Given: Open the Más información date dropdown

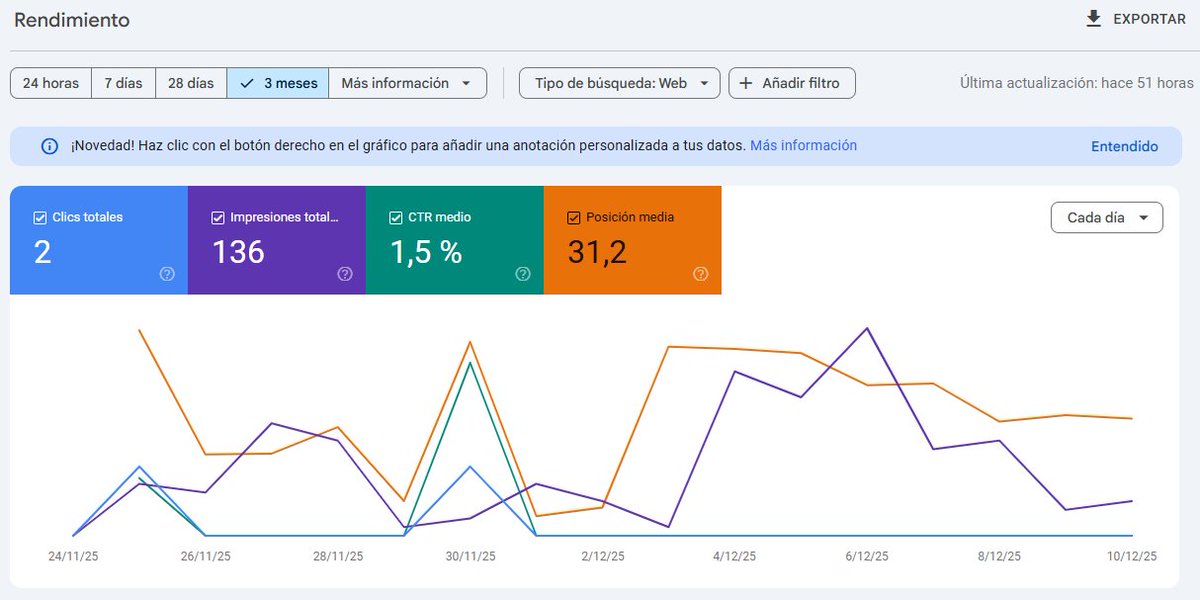Looking at the screenshot, I should (407, 83).
